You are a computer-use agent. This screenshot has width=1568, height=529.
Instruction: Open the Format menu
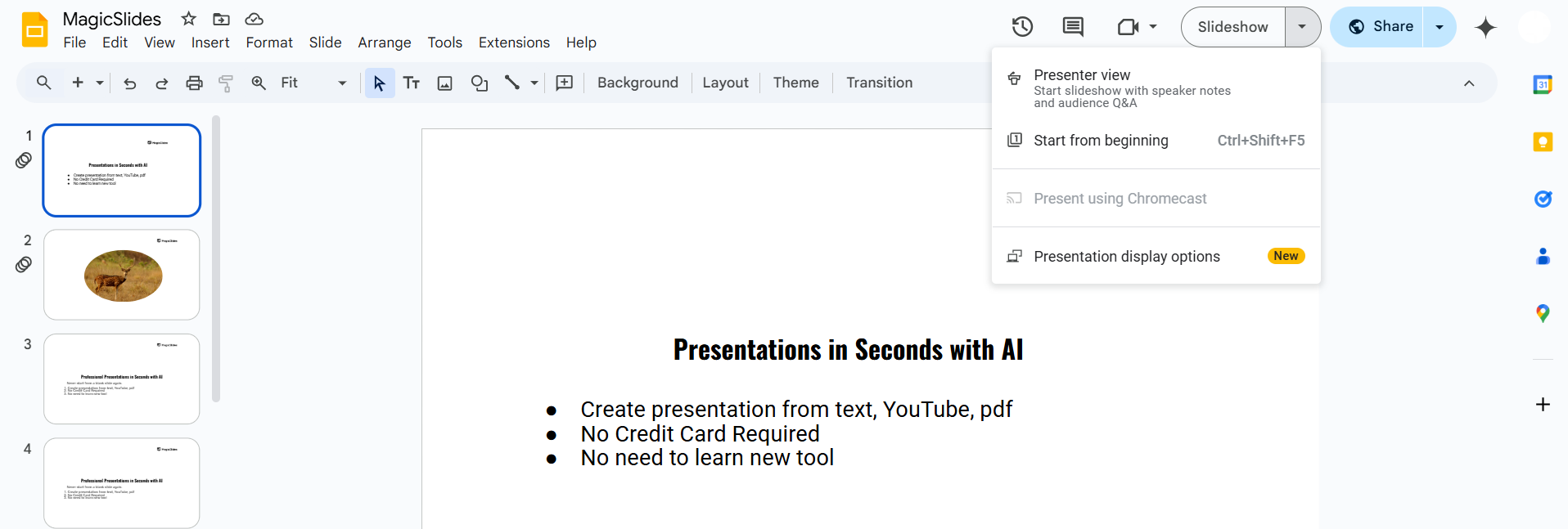pyautogui.click(x=269, y=43)
